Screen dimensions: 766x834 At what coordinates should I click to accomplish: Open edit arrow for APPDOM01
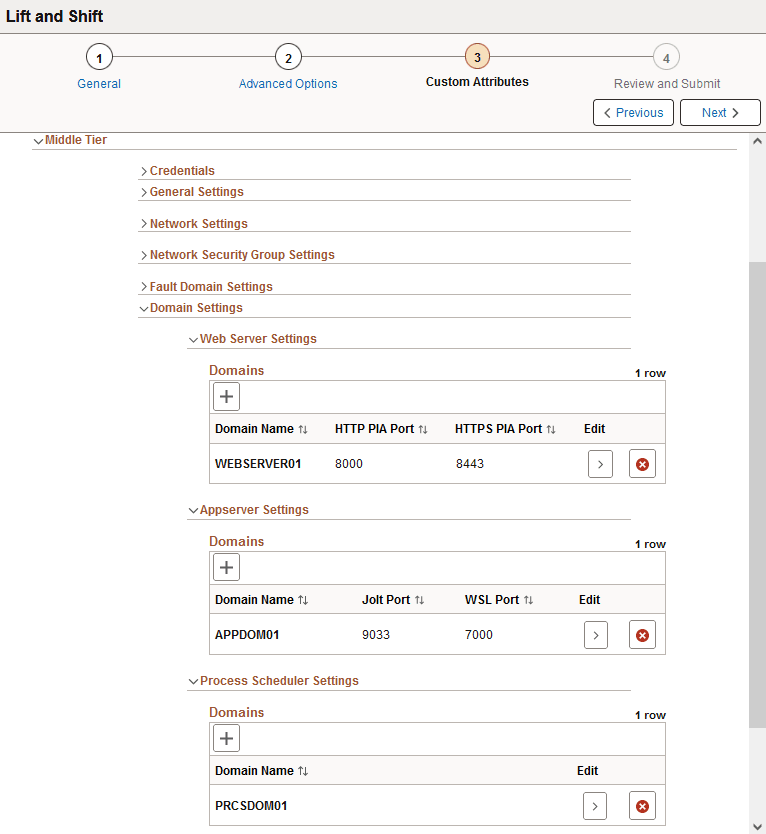pyautogui.click(x=596, y=635)
